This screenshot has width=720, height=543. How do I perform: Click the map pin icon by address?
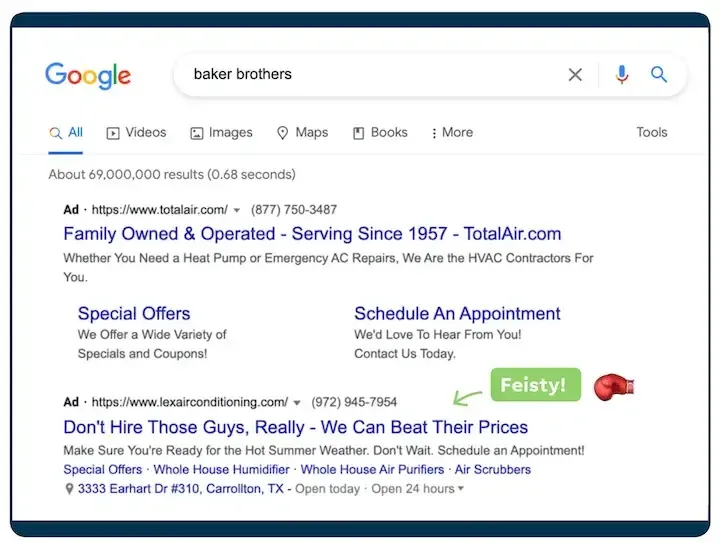click(x=69, y=489)
